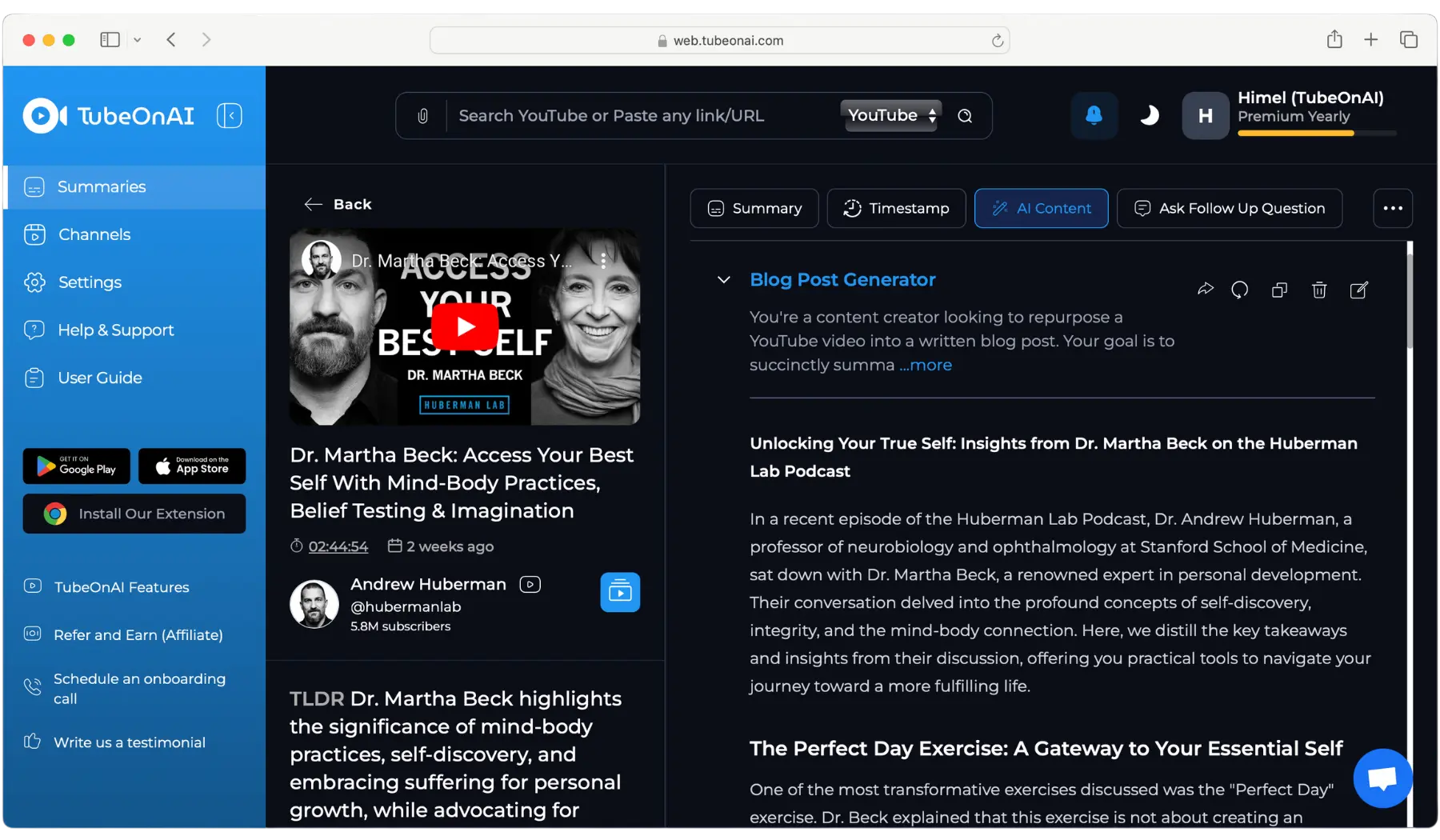Show Safari tab overview

point(1408,39)
